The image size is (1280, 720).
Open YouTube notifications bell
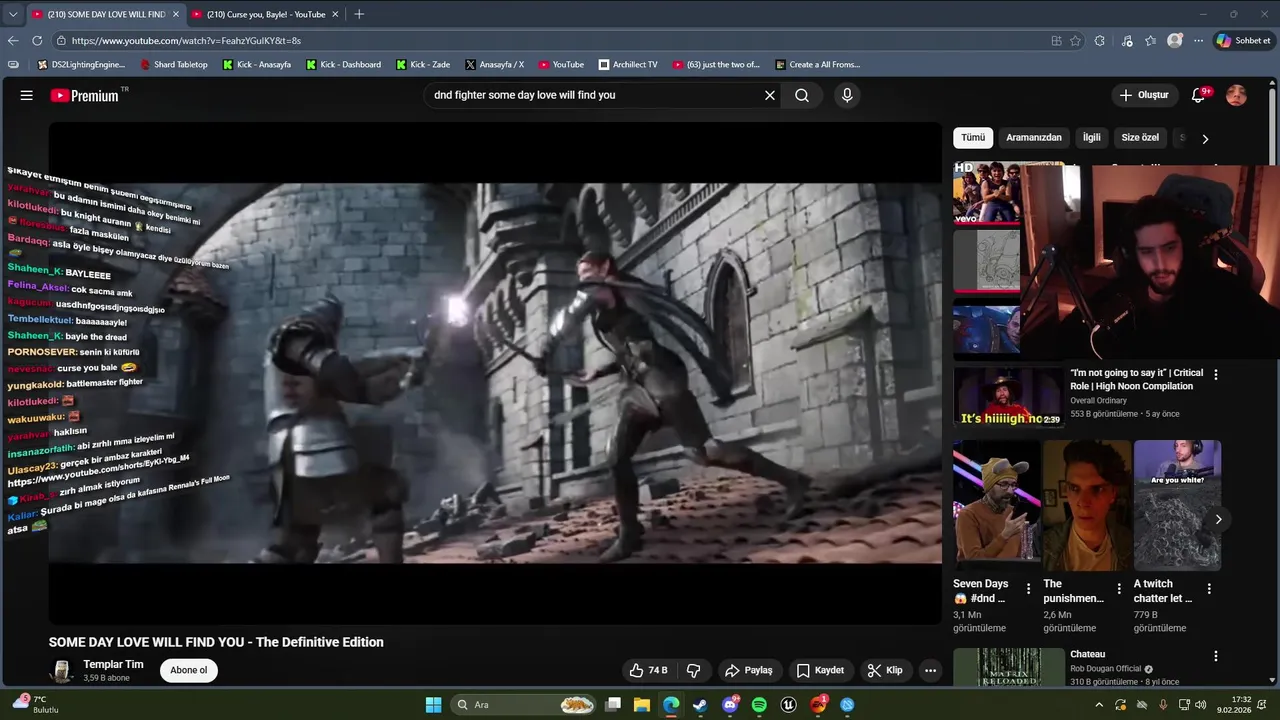1198,95
